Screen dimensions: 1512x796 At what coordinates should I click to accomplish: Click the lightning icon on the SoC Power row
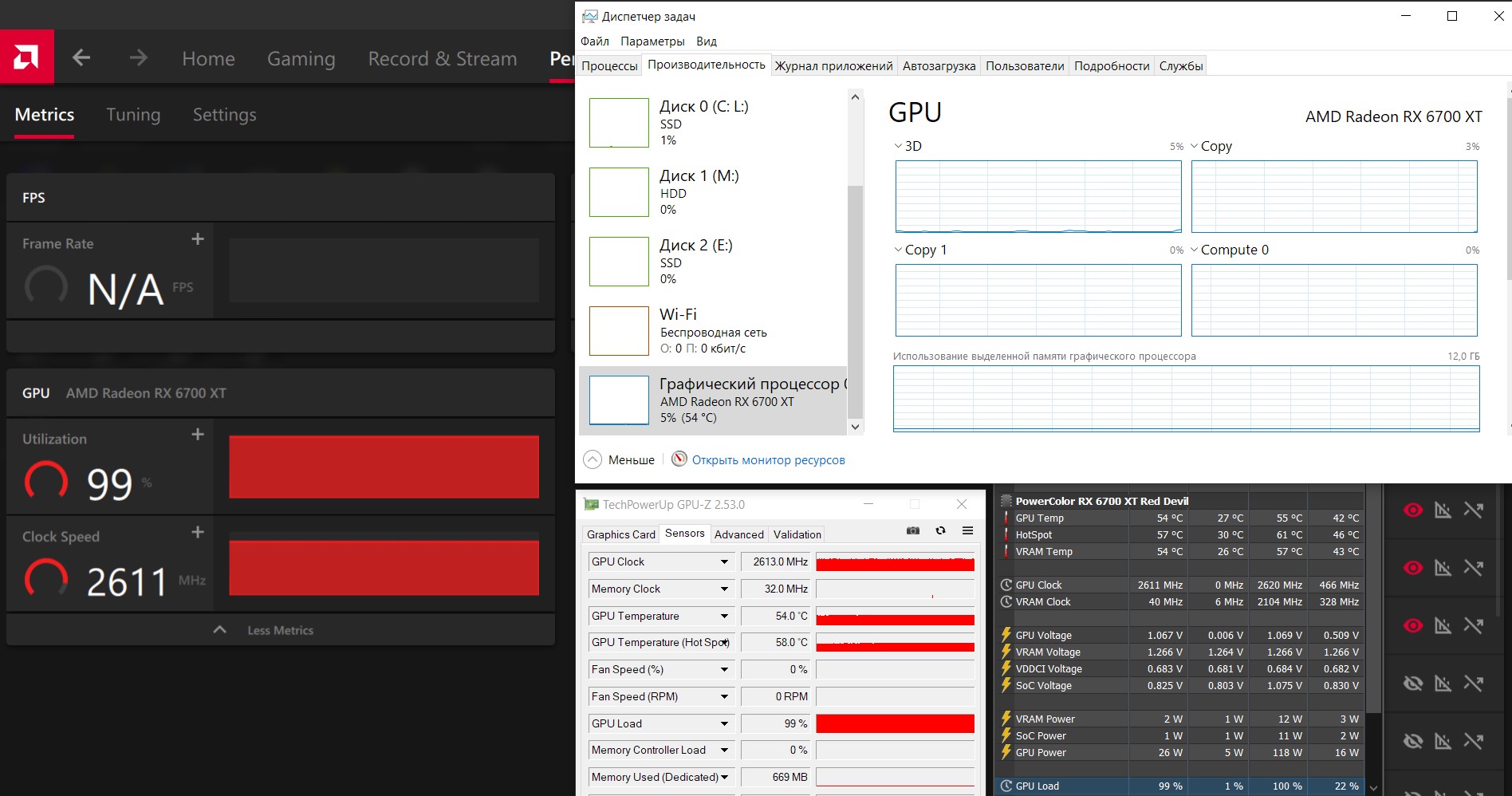[1006, 735]
